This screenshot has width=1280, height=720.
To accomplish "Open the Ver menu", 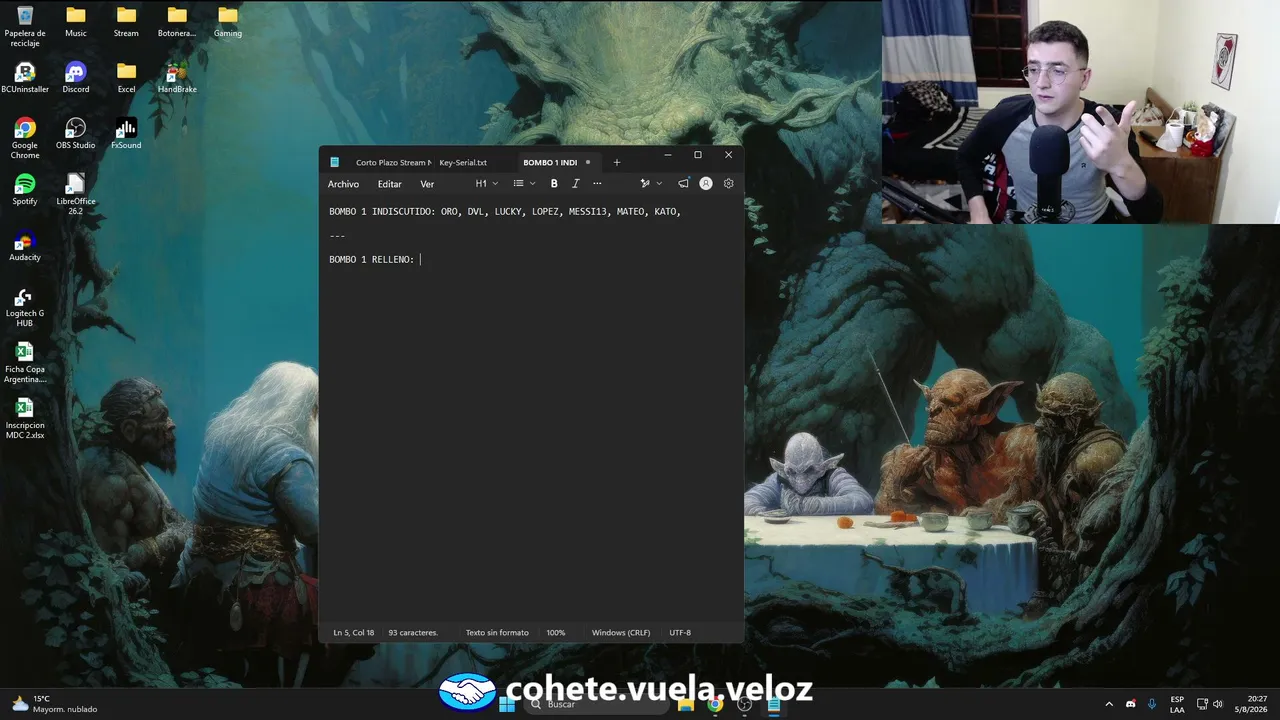I will coord(427,184).
